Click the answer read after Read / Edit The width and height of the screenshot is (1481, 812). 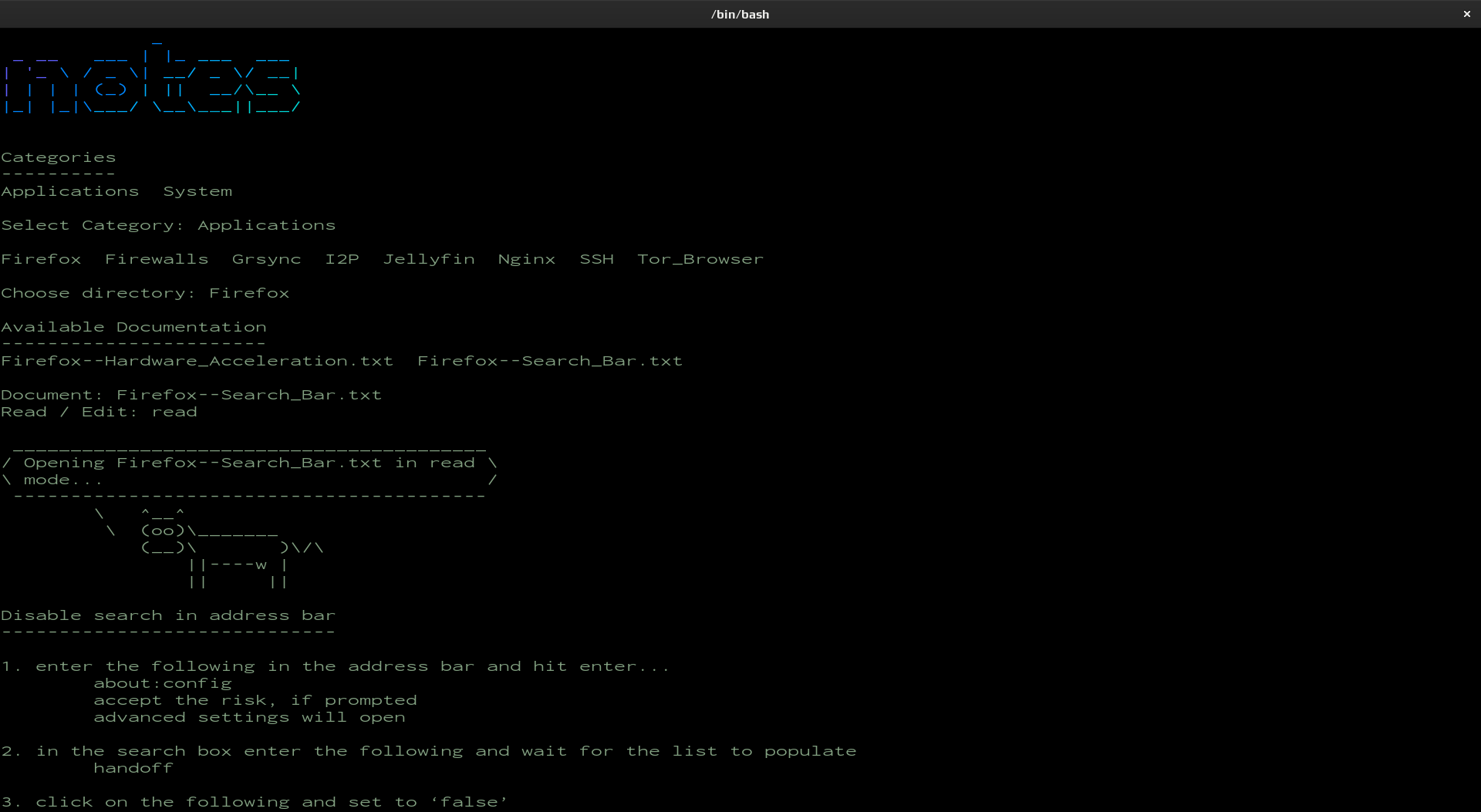tap(174, 412)
